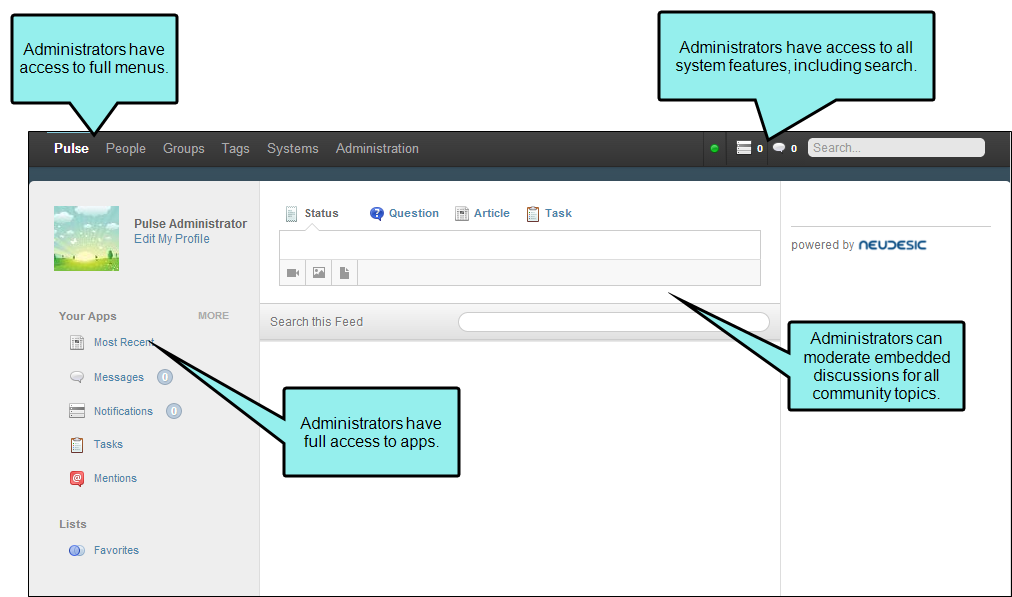The height and width of the screenshot is (597, 1012).
Task: Click the file attachment icon
Action: 344,272
